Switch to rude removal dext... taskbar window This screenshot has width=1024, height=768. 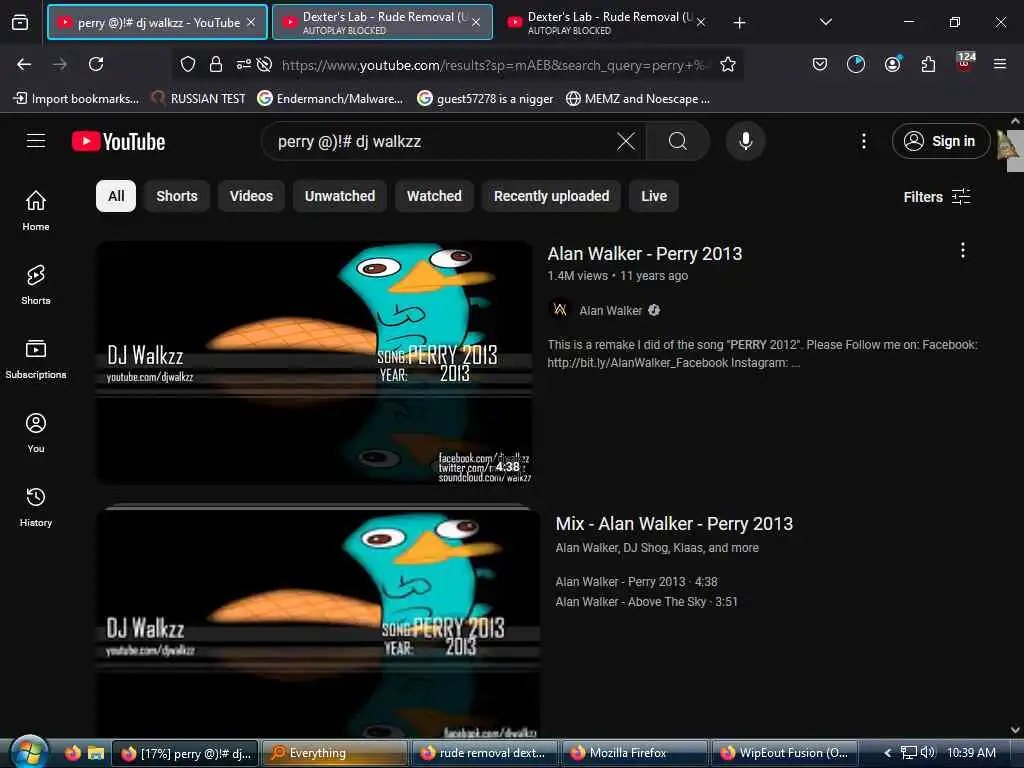485,753
